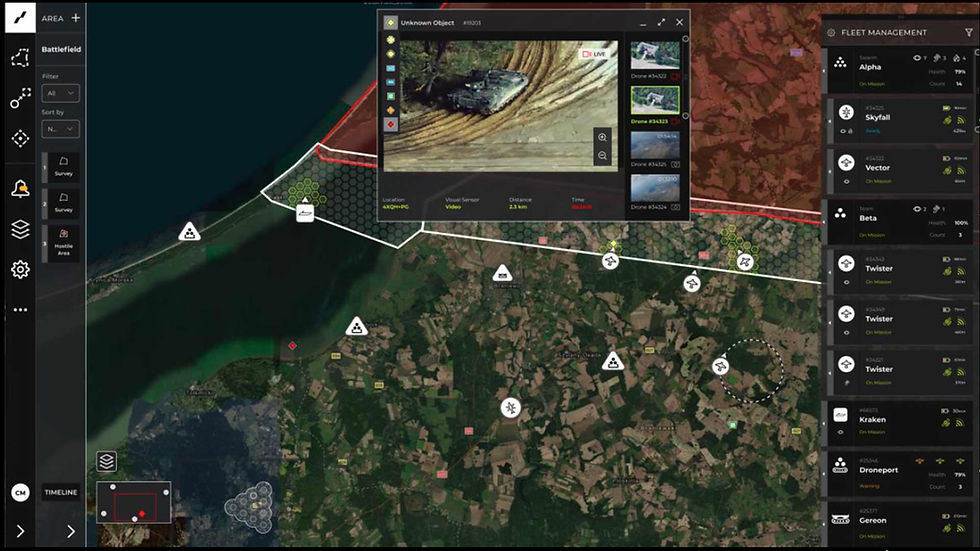Click Kraken battery status icon
980x551 pixels.
coord(945,410)
